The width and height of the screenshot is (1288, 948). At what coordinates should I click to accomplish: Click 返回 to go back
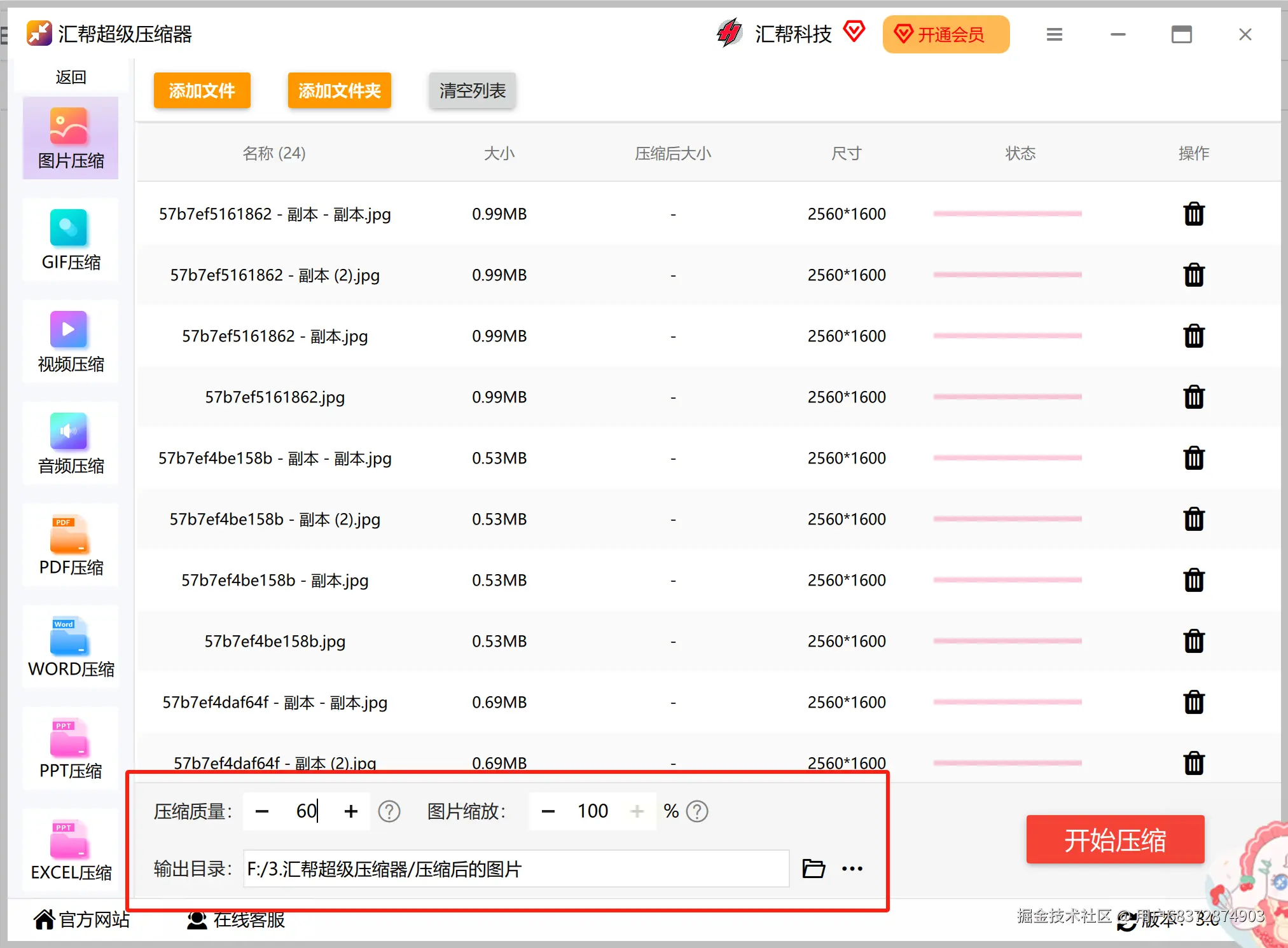71,77
